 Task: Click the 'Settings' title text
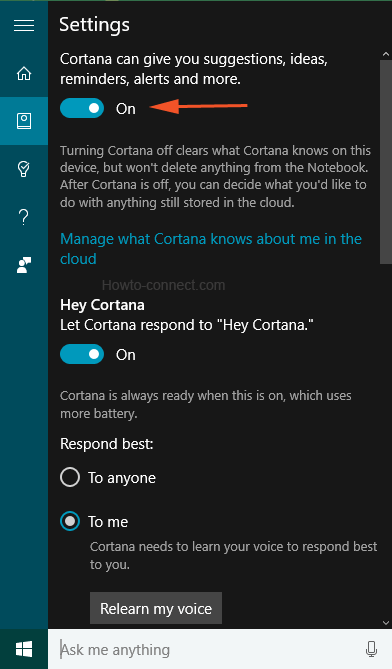94,25
